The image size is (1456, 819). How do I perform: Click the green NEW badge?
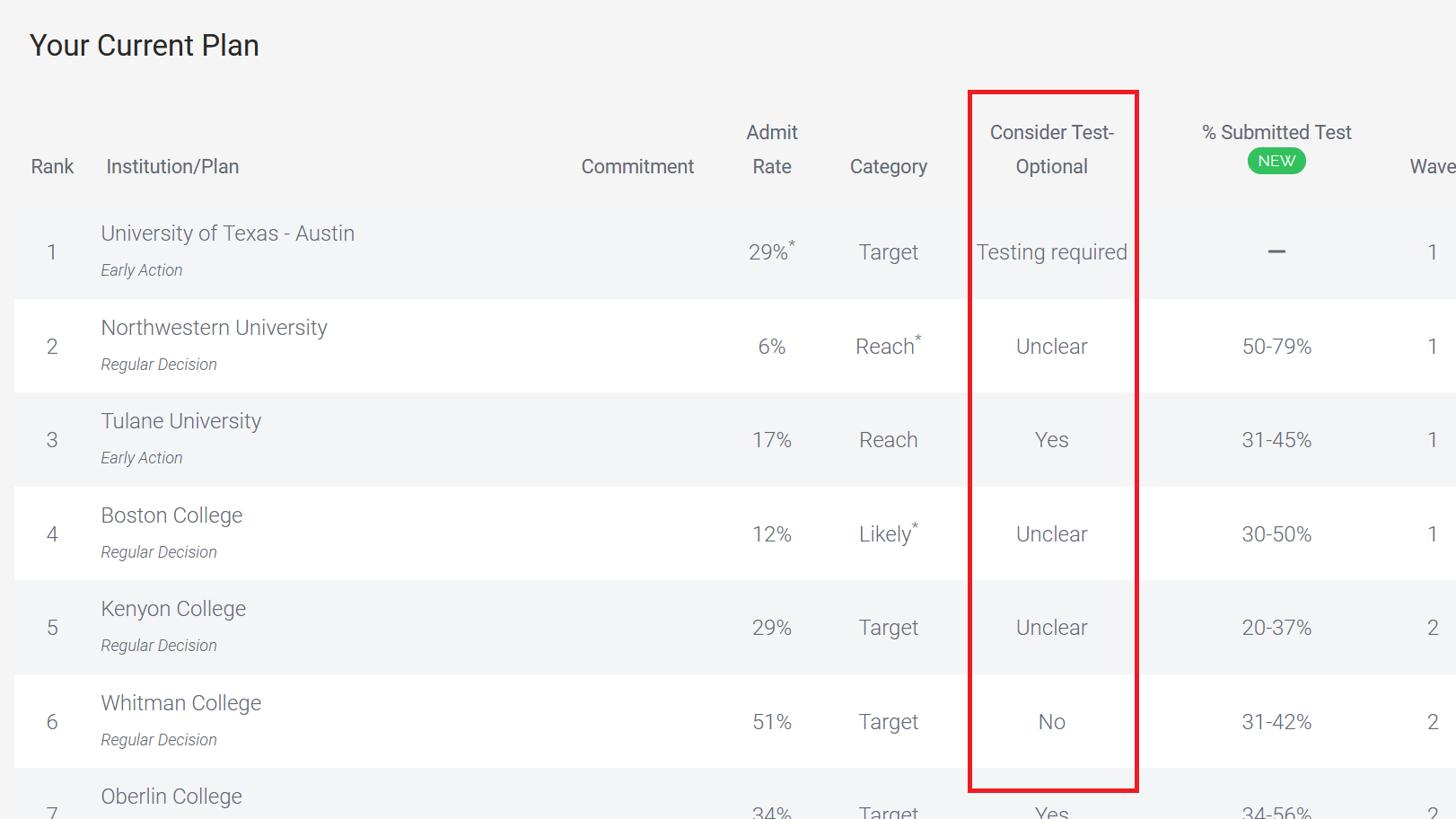tap(1276, 162)
